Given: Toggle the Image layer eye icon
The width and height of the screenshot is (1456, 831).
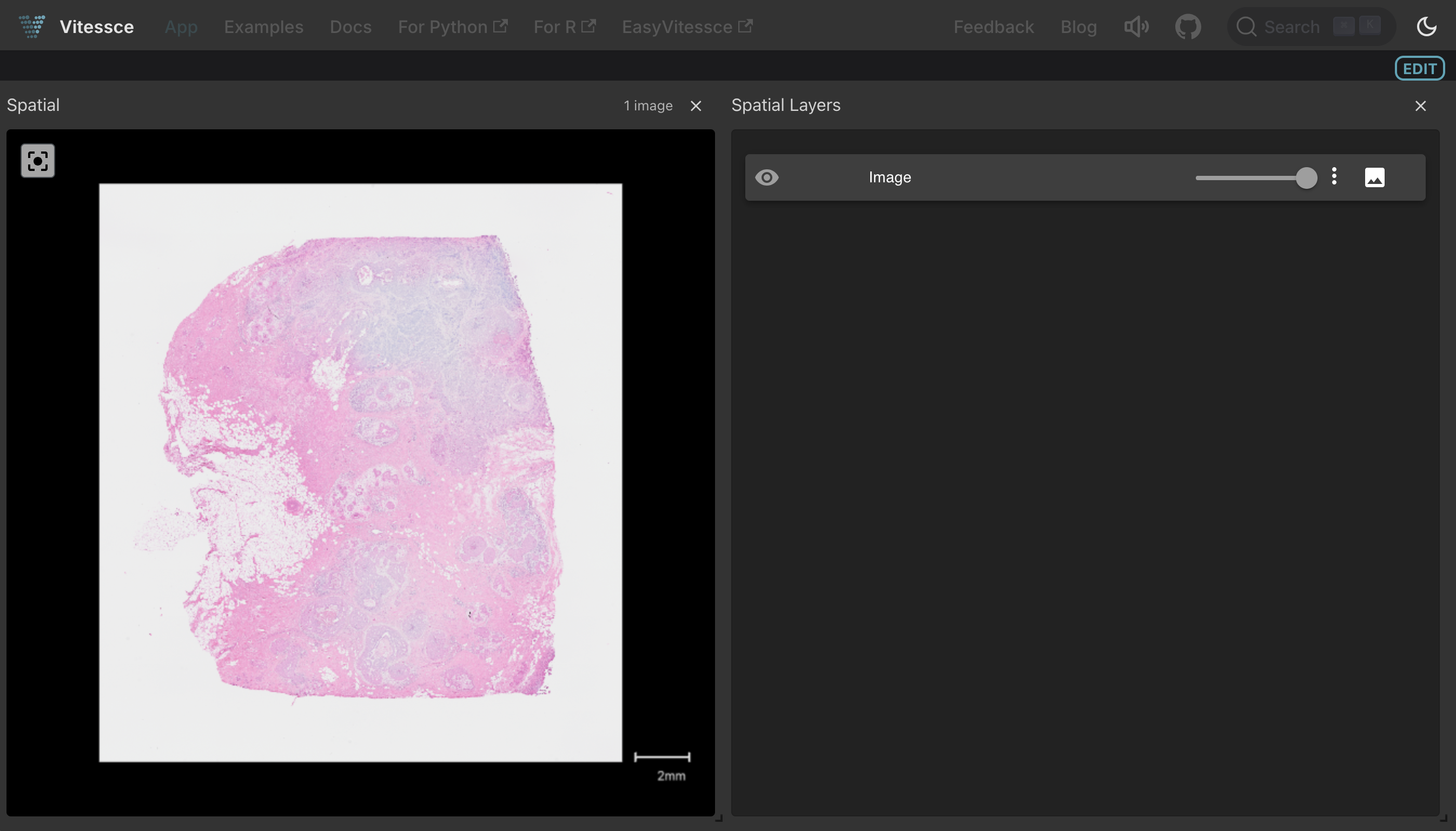Looking at the screenshot, I should pos(767,177).
